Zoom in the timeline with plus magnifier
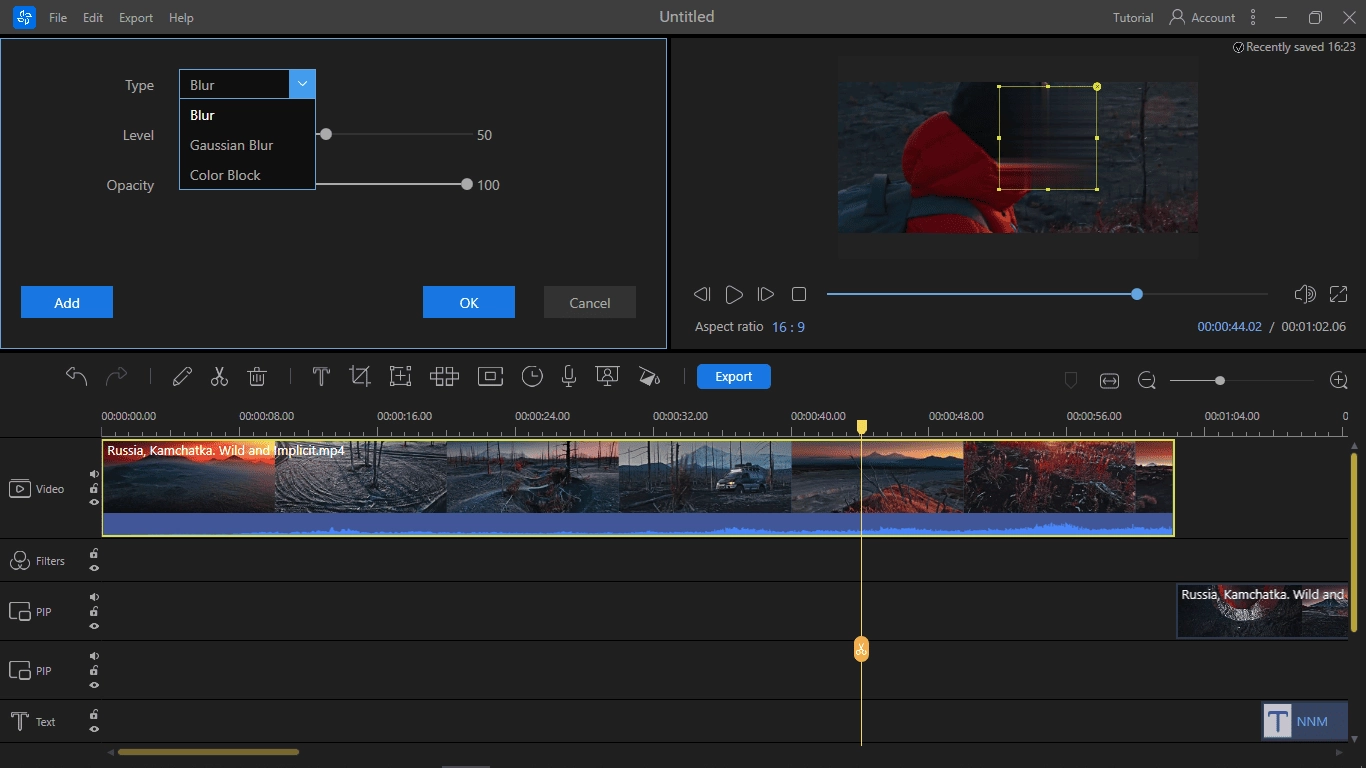 point(1339,380)
